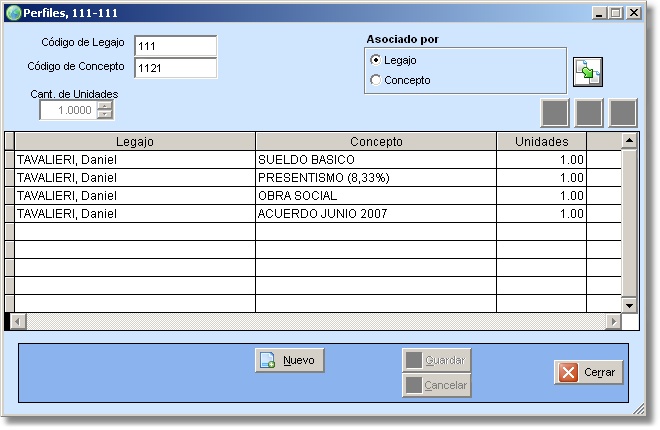Select the Legajo radio button

tap(376, 61)
